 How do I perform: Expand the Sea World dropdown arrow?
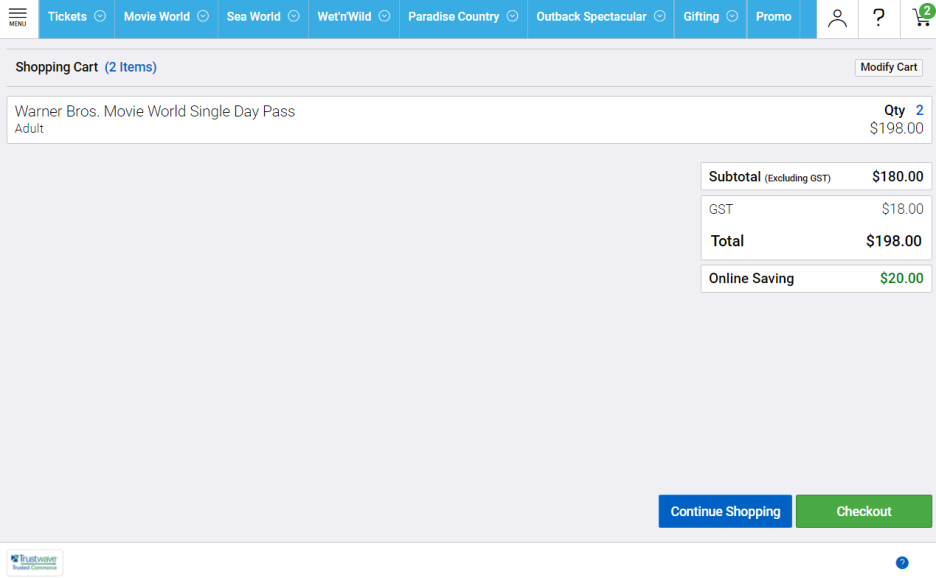click(294, 16)
